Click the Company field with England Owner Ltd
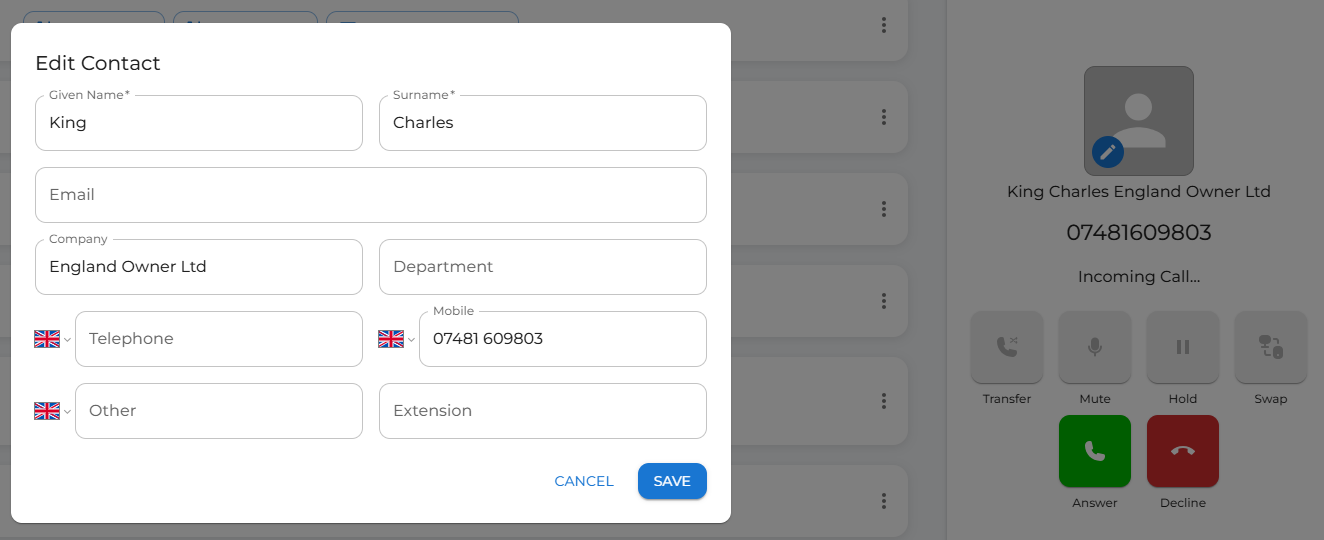The image size is (1324, 540). [198, 267]
